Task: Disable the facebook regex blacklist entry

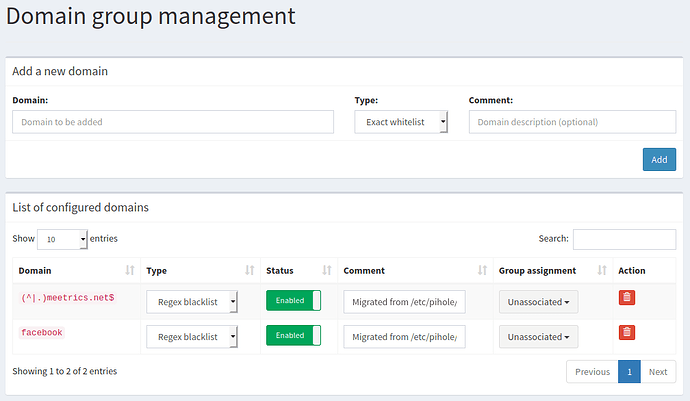Action: click(293, 336)
